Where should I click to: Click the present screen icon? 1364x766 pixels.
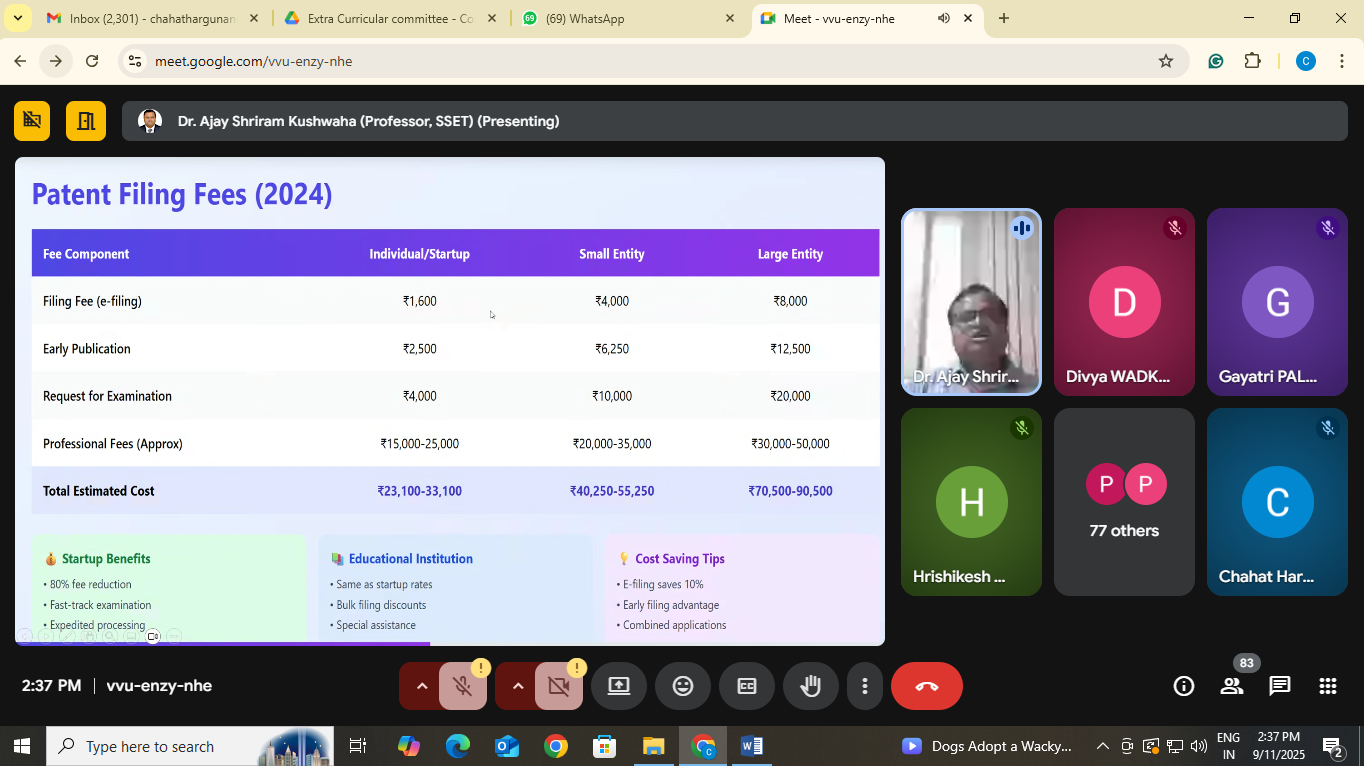tap(619, 686)
